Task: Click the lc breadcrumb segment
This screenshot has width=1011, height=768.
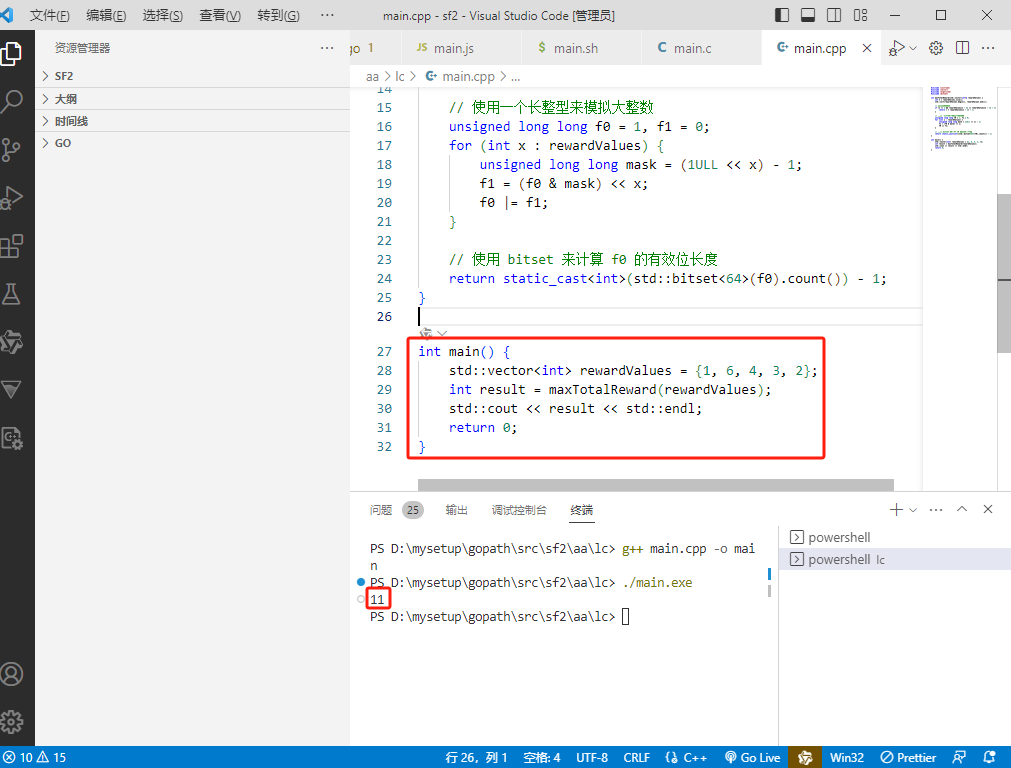Action: (x=400, y=77)
